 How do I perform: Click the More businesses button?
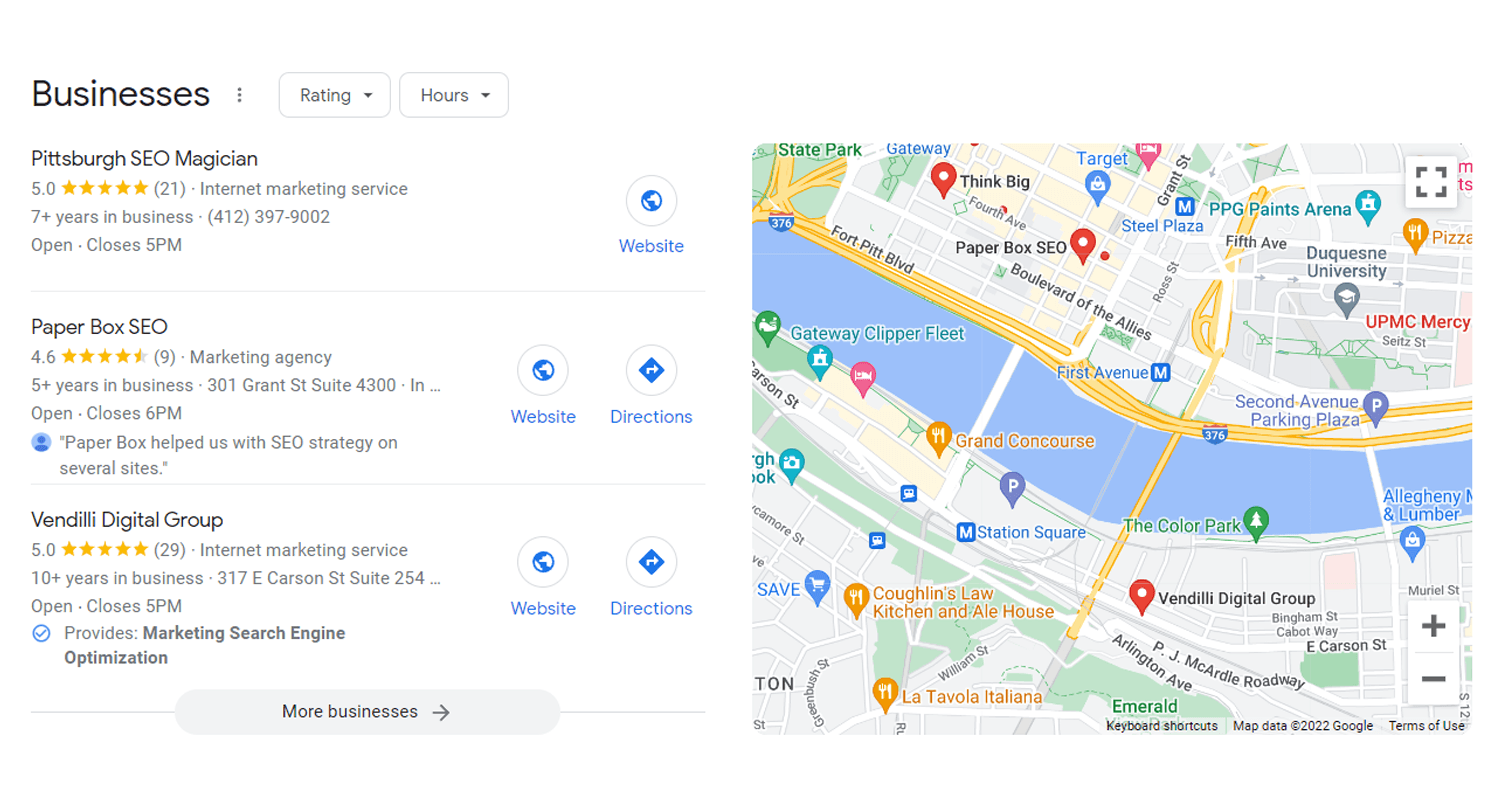366,712
